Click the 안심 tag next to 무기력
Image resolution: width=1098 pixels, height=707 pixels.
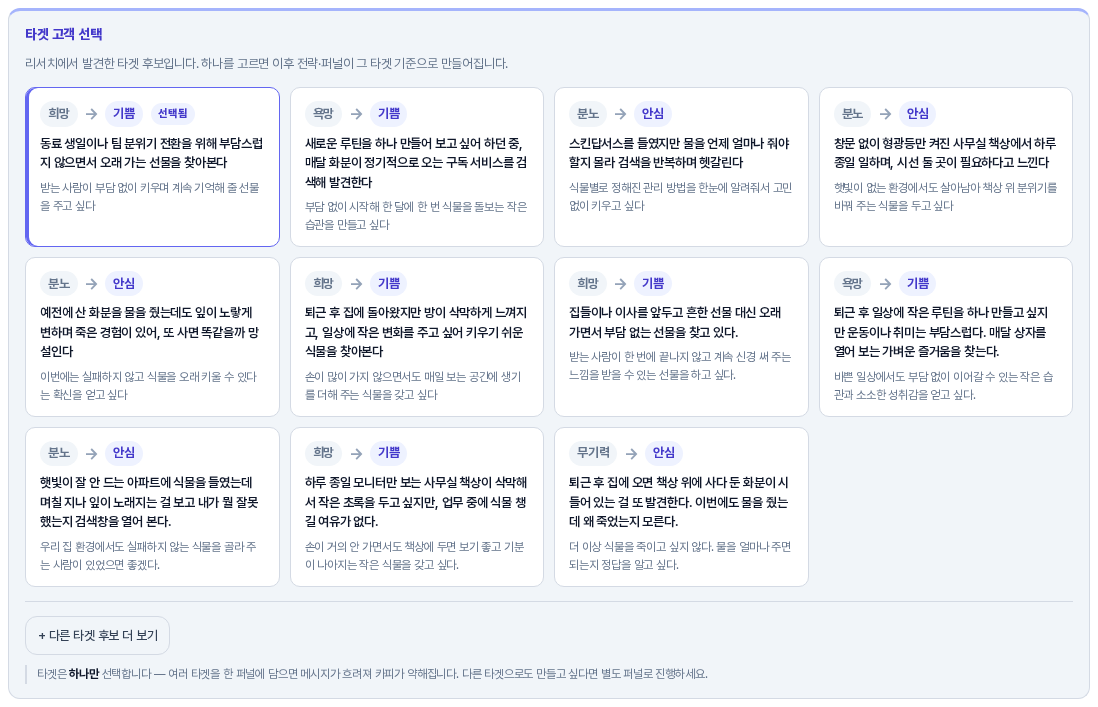[x=664, y=453]
